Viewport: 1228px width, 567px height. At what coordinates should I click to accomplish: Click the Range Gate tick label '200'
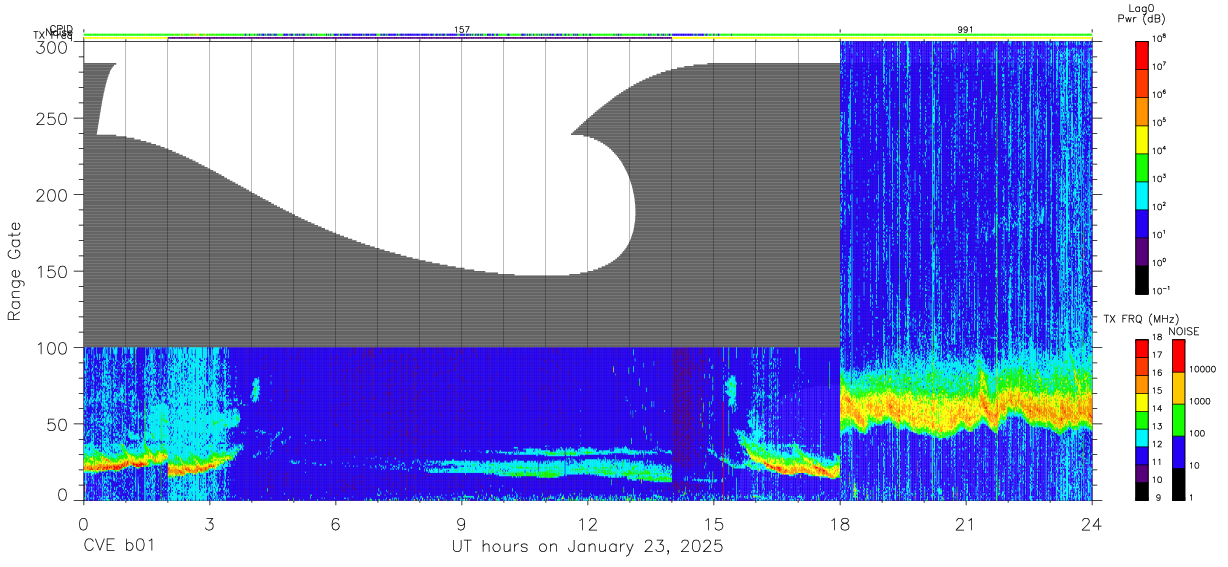tap(53, 195)
